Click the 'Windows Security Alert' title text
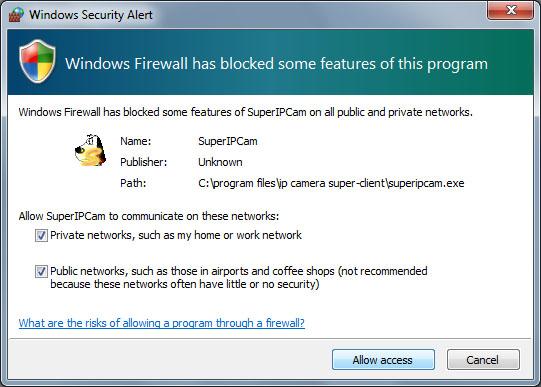Image resolution: width=541 pixels, height=387 pixels. 91,15
